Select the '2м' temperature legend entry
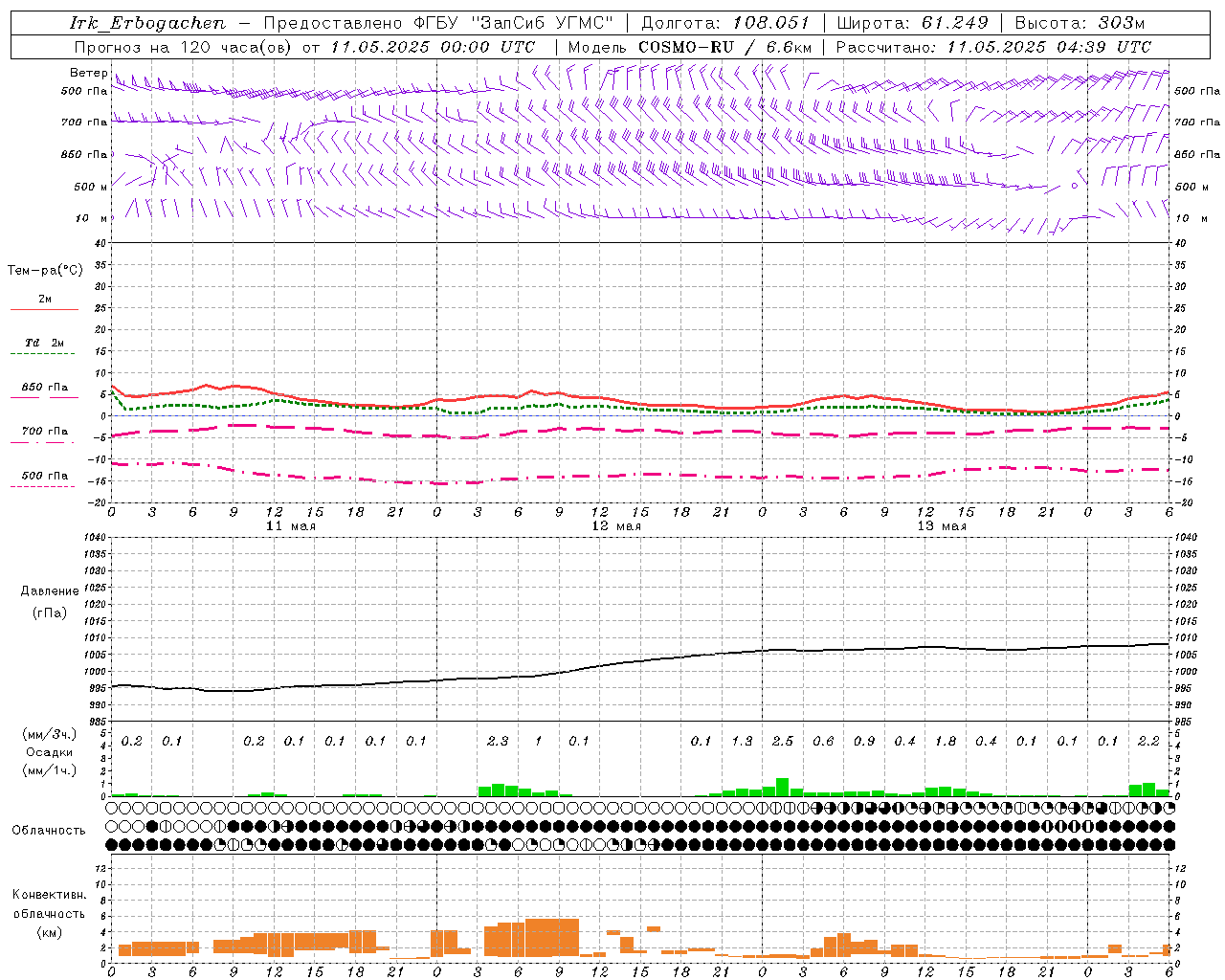 (x=45, y=300)
